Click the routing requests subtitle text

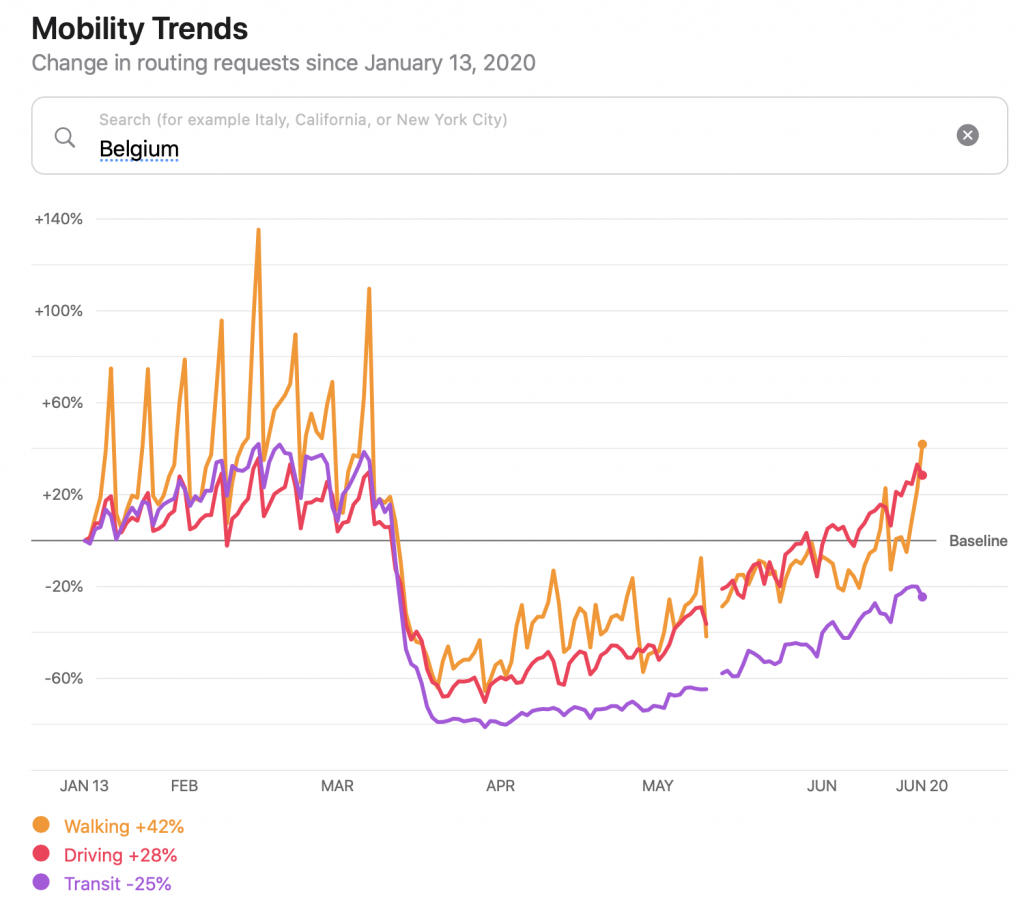point(283,63)
